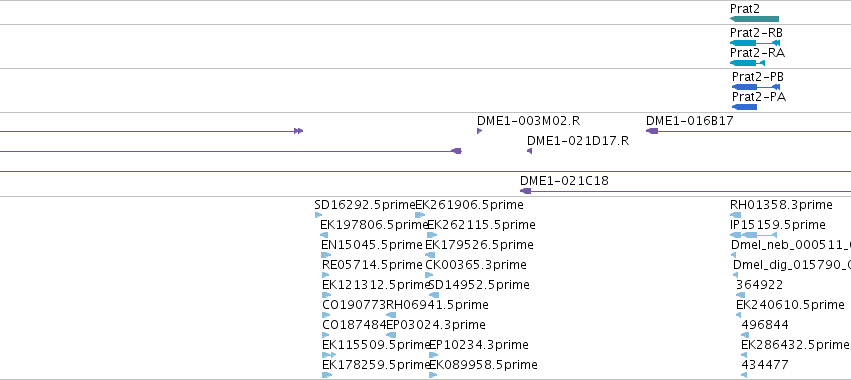Select the Prat2-PA protein feature

(x=744, y=107)
